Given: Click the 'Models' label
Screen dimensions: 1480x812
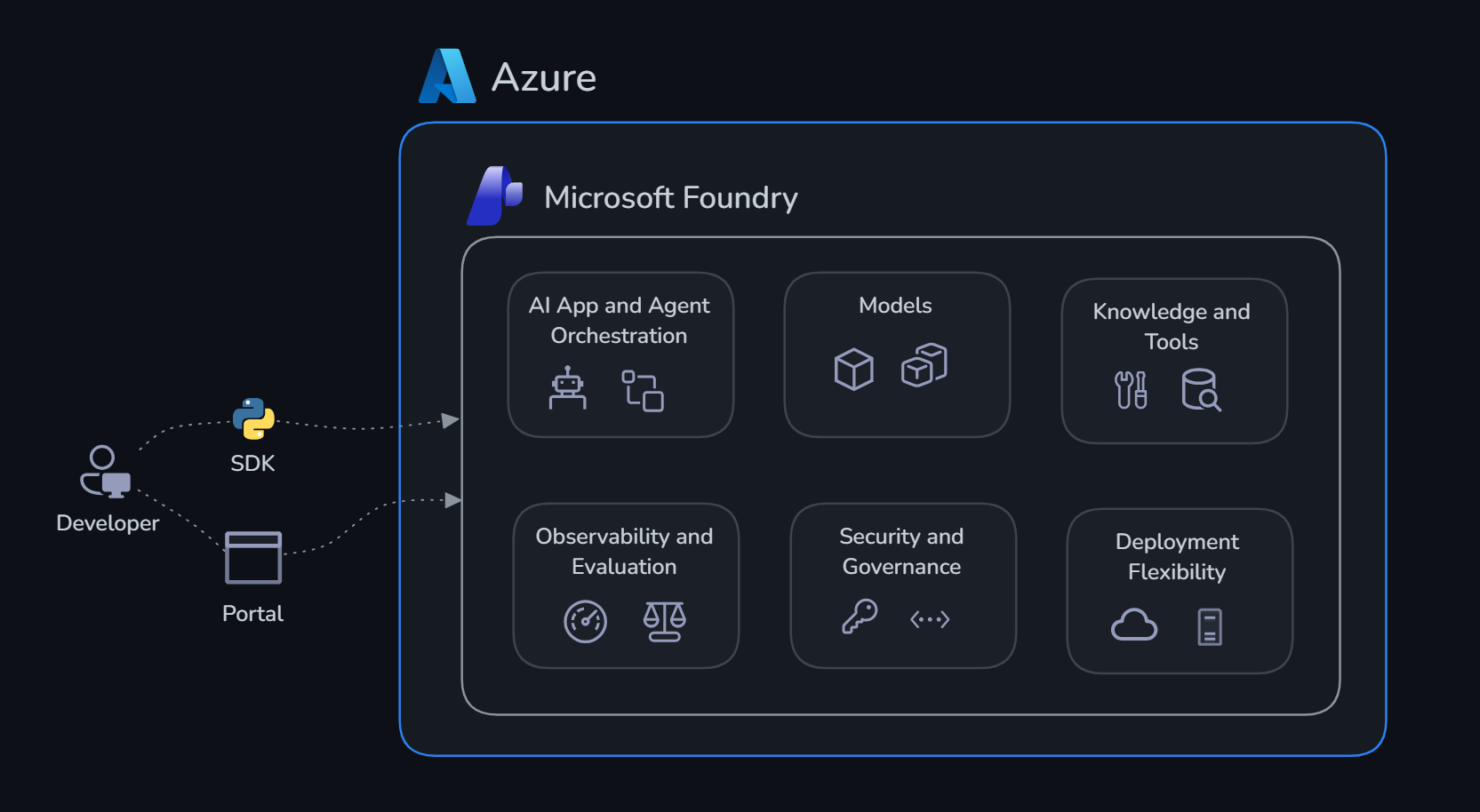Looking at the screenshot, I should 895,306.
